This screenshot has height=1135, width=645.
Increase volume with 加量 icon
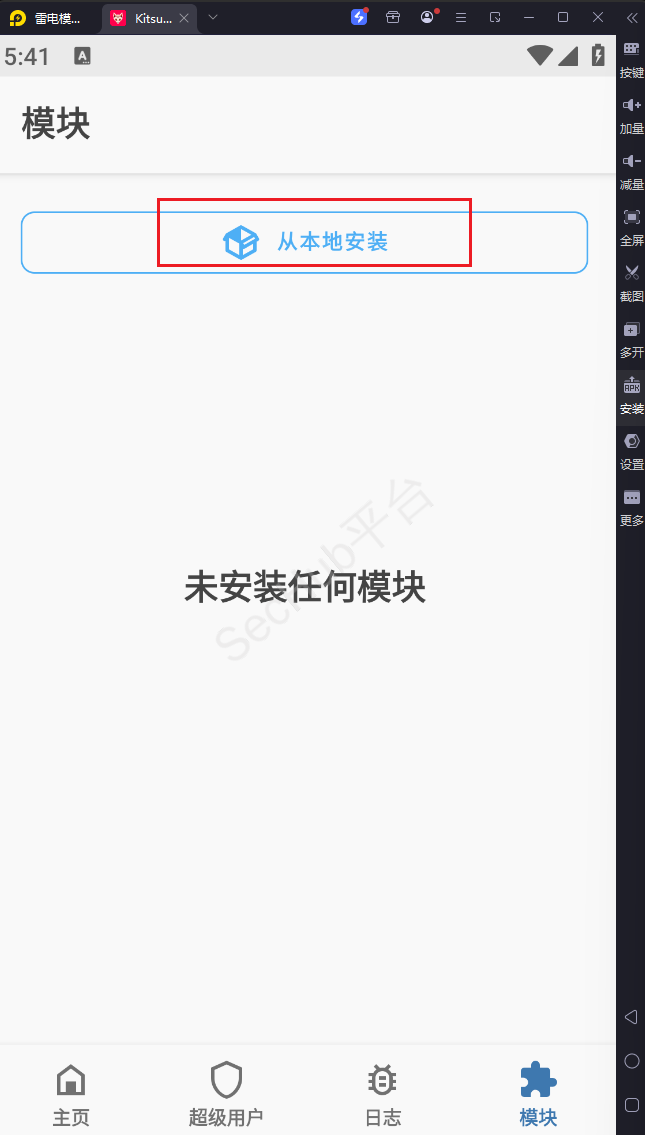pyautogui.click(x=631, y=114)
